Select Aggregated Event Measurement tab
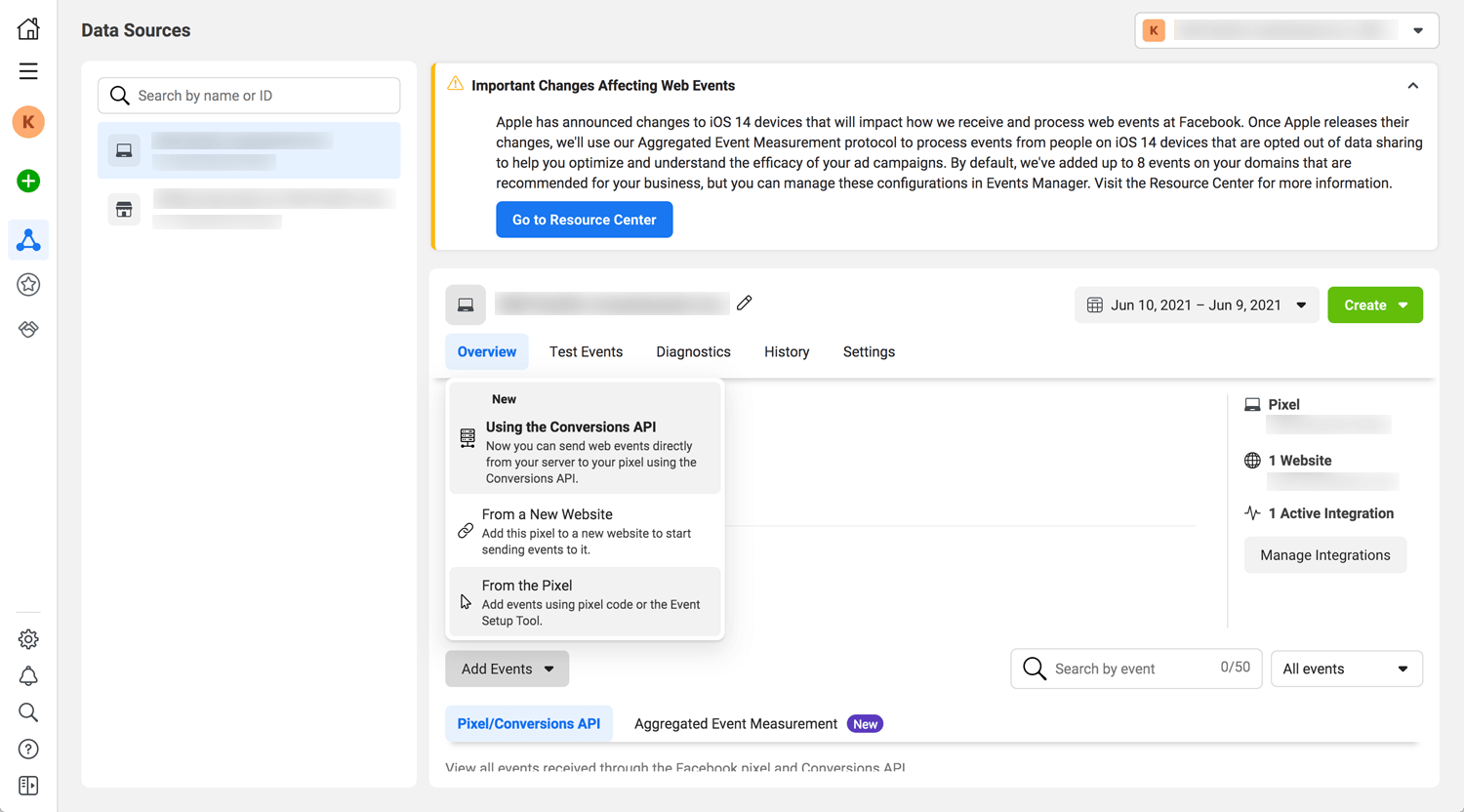Image resolution: width=1464 pixels, height=812 pixels. (736, 723)
